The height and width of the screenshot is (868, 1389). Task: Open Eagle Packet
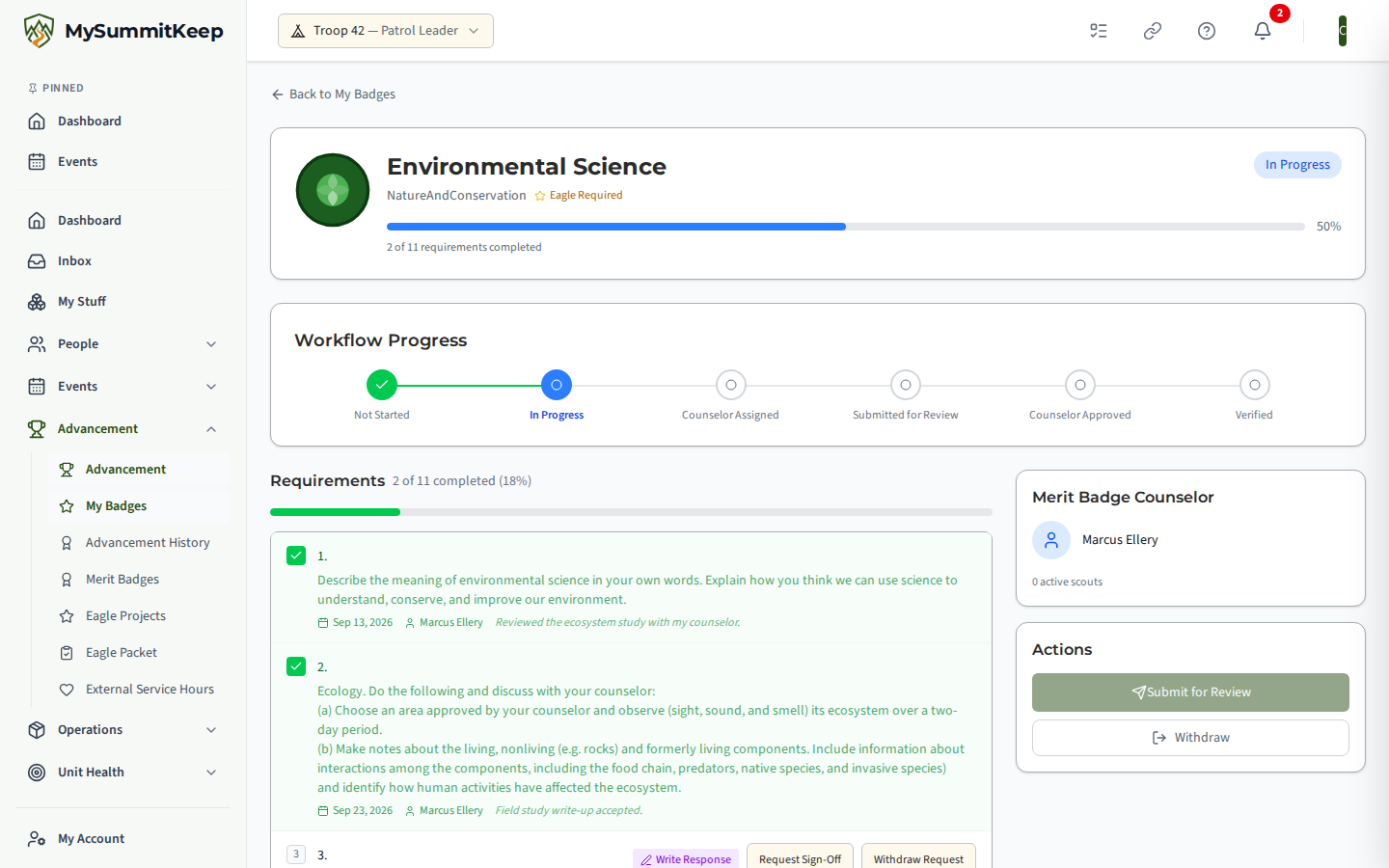[x=139, y=653]
